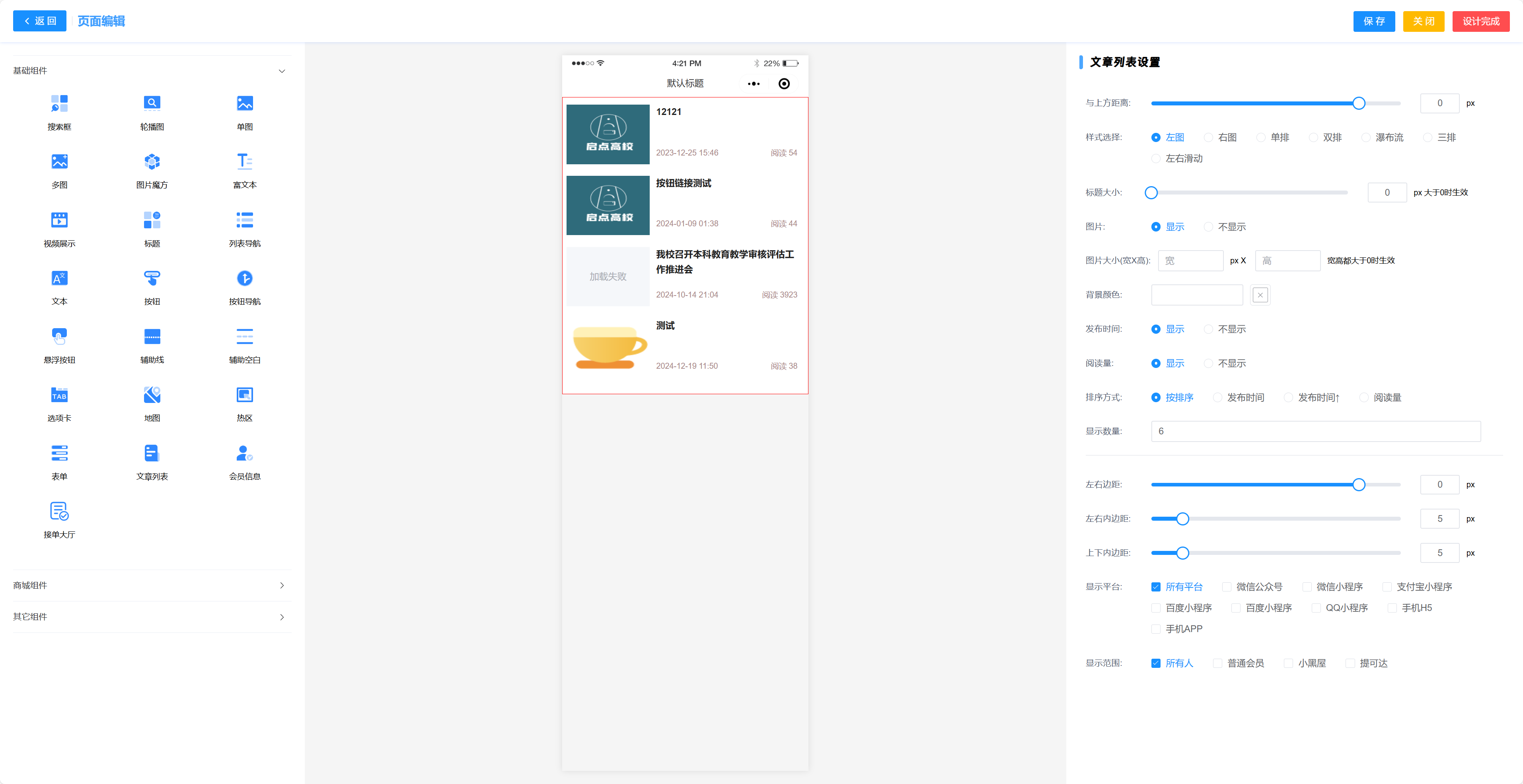
Task: Click the 保存 save button
Action: tap(1373, 21)
